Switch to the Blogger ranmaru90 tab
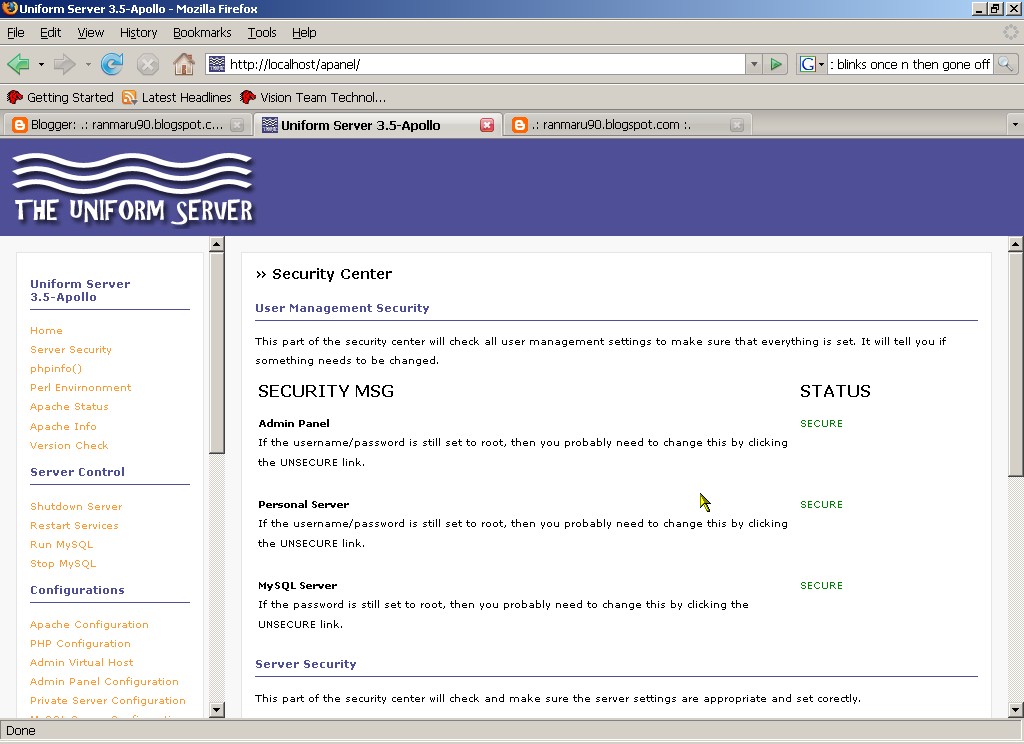 click(x=127, y=125)
